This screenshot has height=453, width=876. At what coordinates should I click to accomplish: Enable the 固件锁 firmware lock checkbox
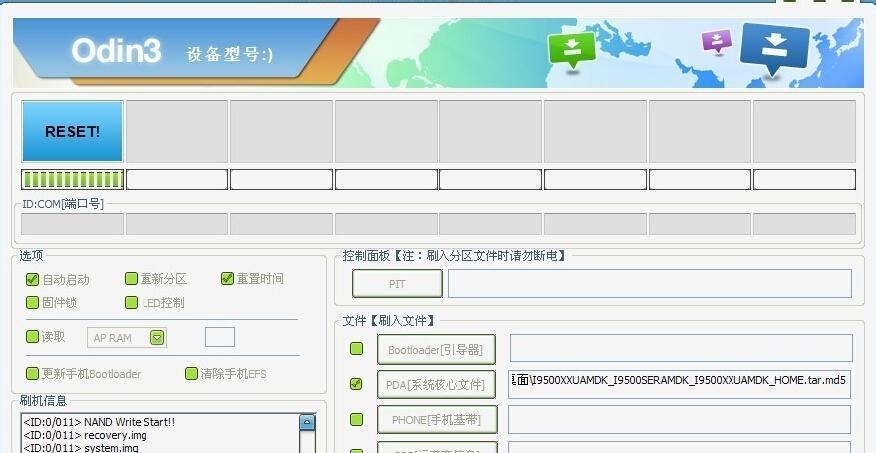[32, 302]
